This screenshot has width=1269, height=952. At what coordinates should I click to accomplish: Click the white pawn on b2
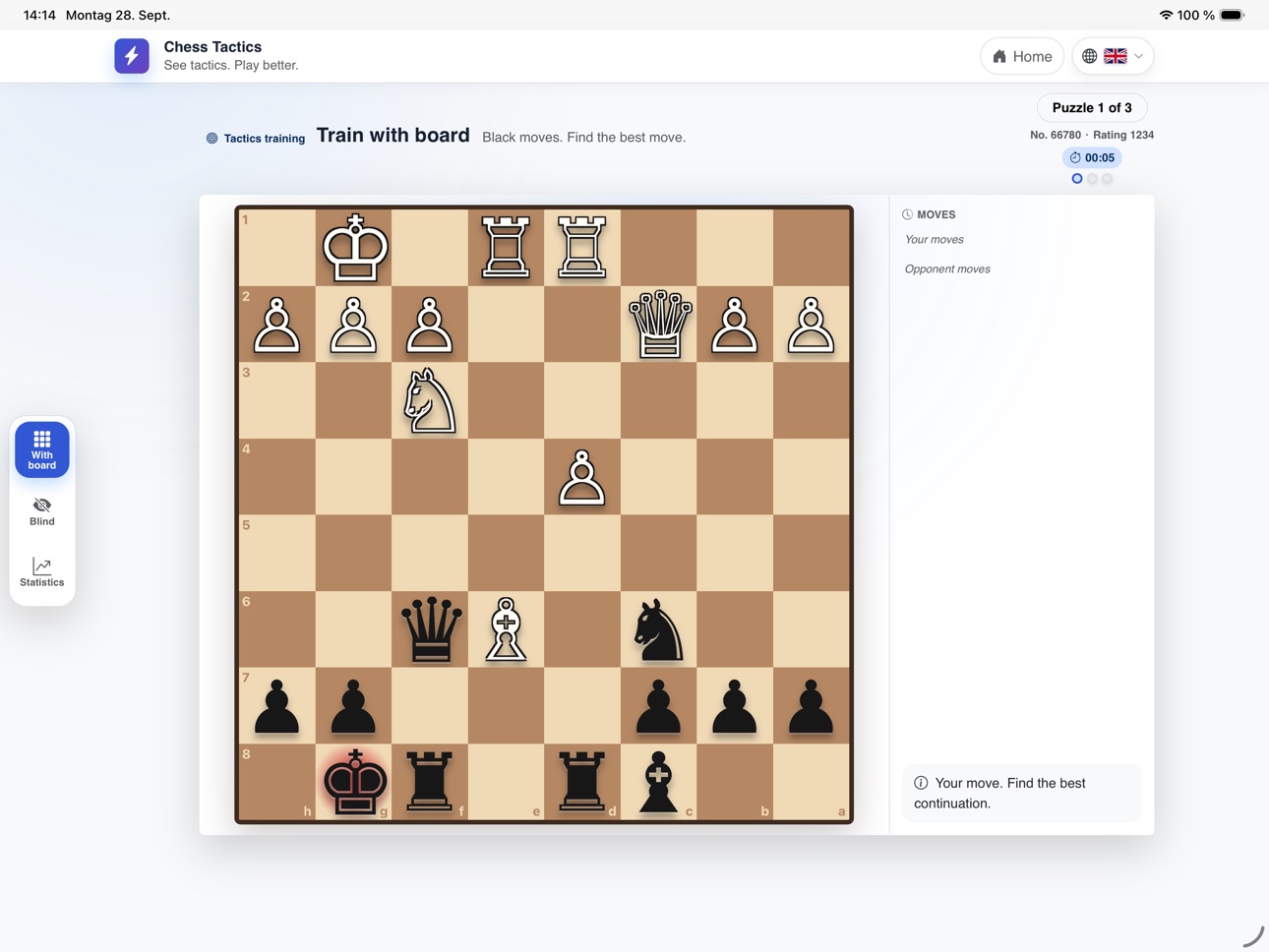click(735, 325)
